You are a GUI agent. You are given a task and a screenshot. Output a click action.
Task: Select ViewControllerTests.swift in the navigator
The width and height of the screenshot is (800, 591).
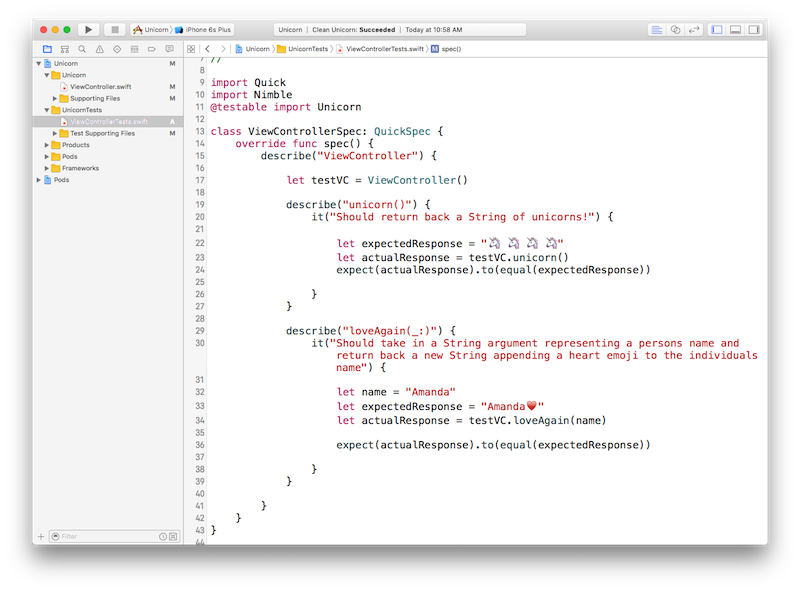pyautogui.click(x=109, y=121)
